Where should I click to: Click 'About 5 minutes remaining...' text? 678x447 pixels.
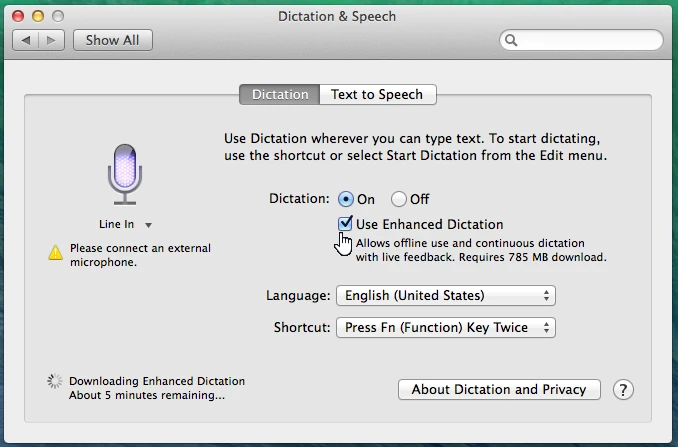[x=147, y=395]
